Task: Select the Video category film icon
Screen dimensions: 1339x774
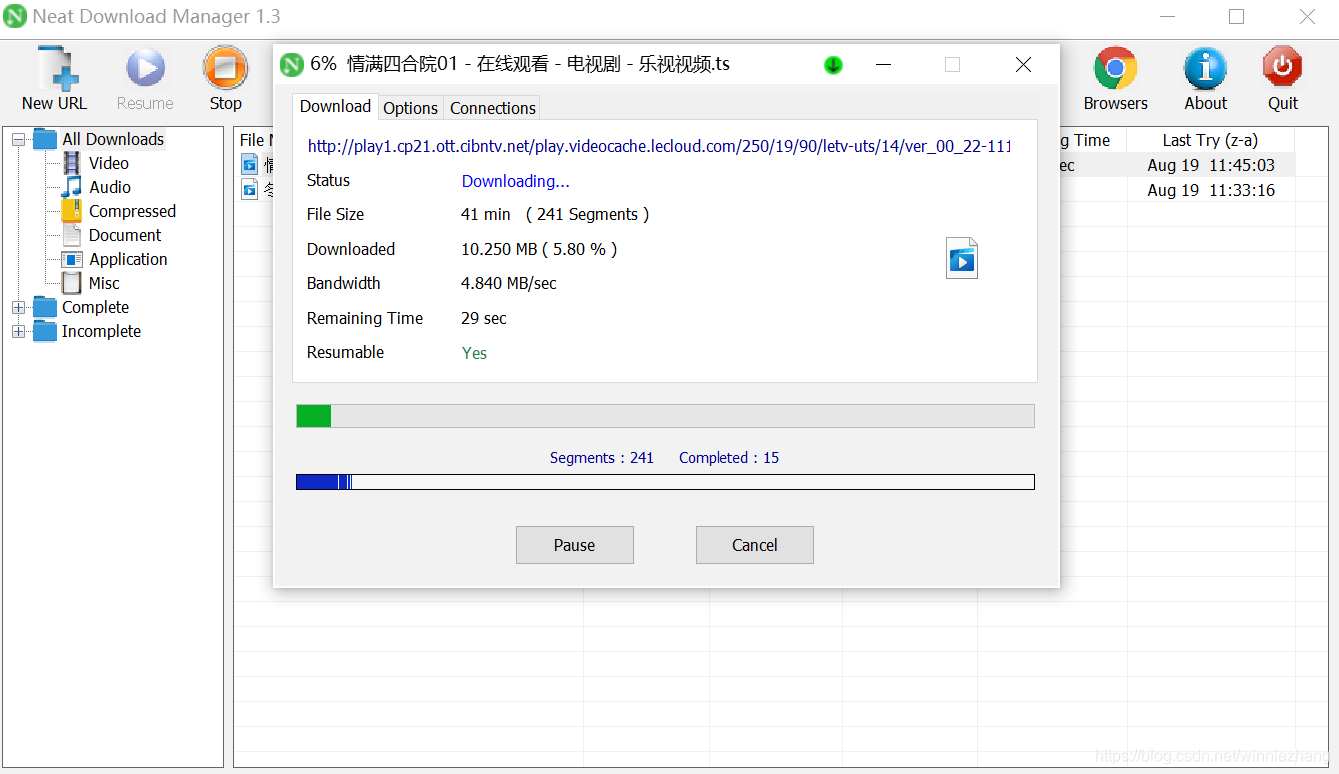Action: click(x=72, y=163)
